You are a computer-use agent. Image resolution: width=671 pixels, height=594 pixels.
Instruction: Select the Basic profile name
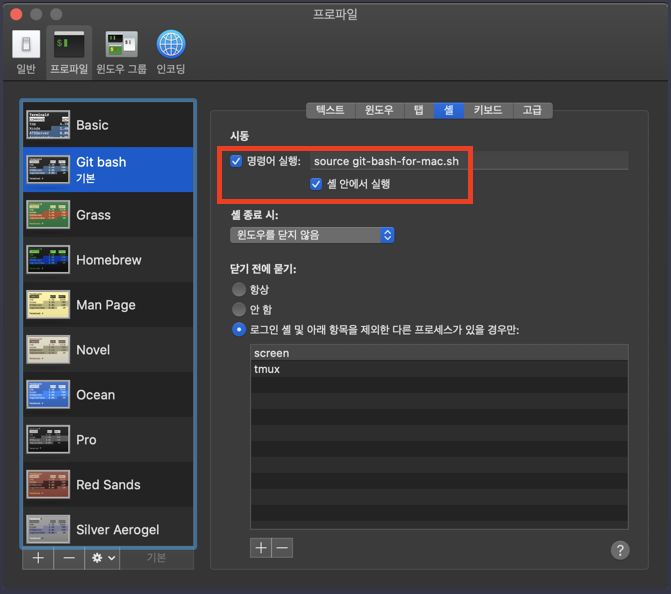pos(92,125)
